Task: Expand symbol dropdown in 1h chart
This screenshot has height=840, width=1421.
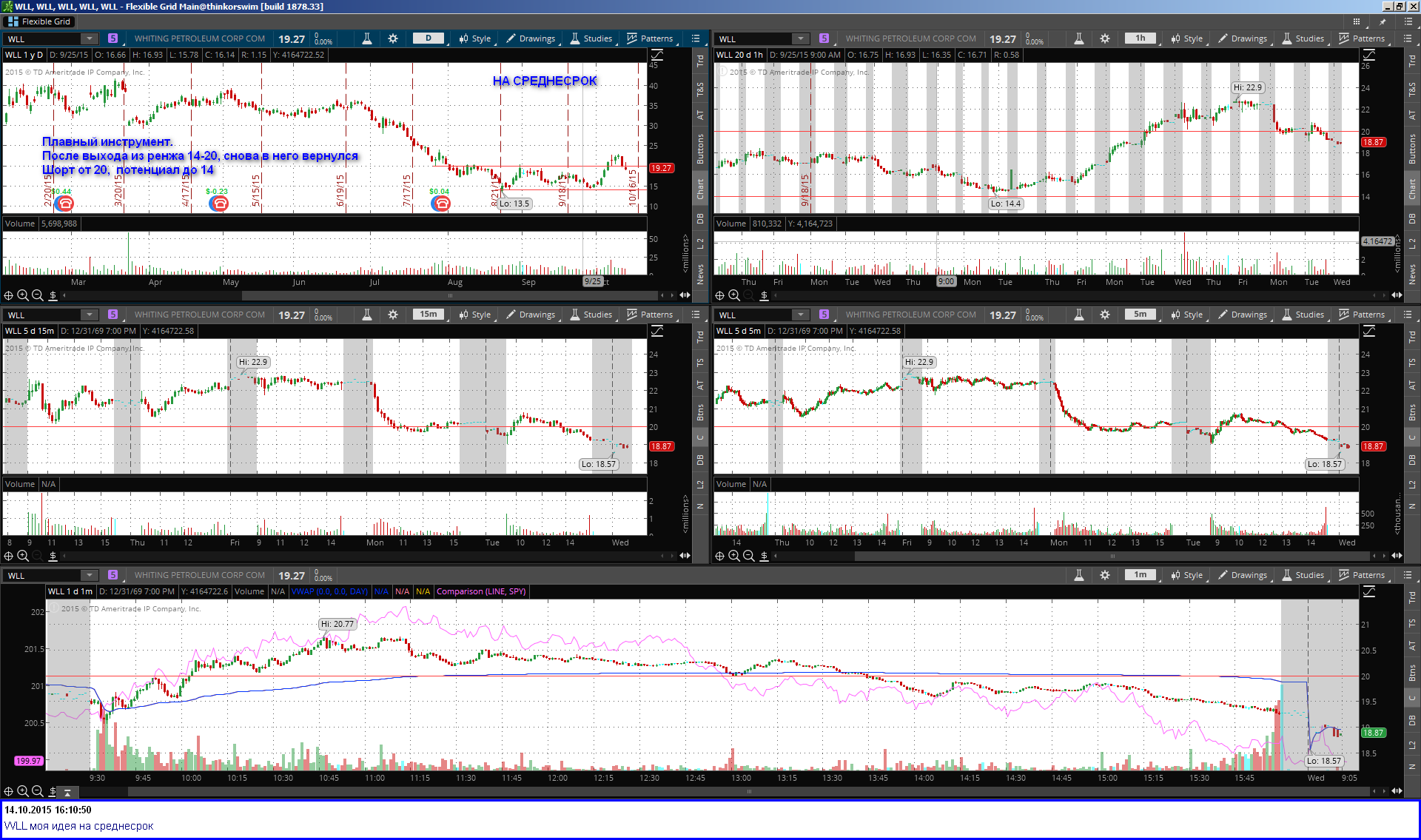Action: 800,38
